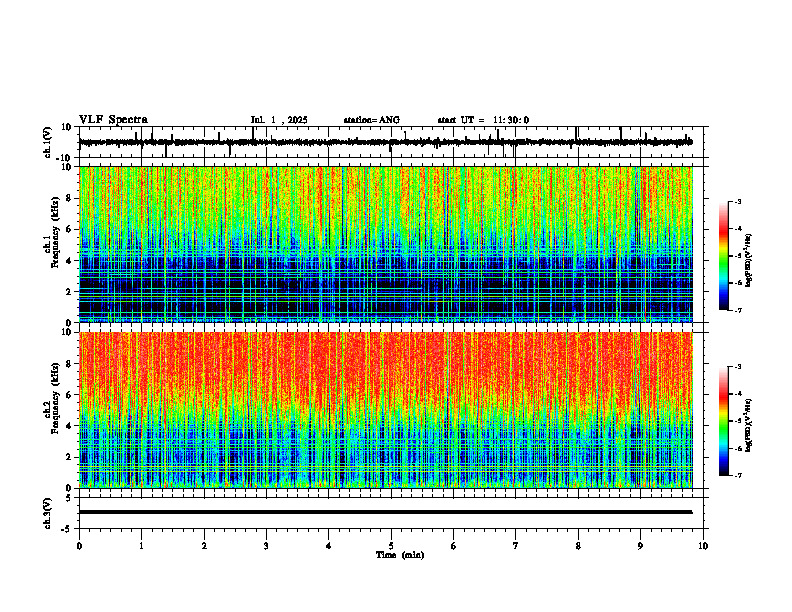Click time-axis tick label "9"
The image size is (792, 612).
640,546
